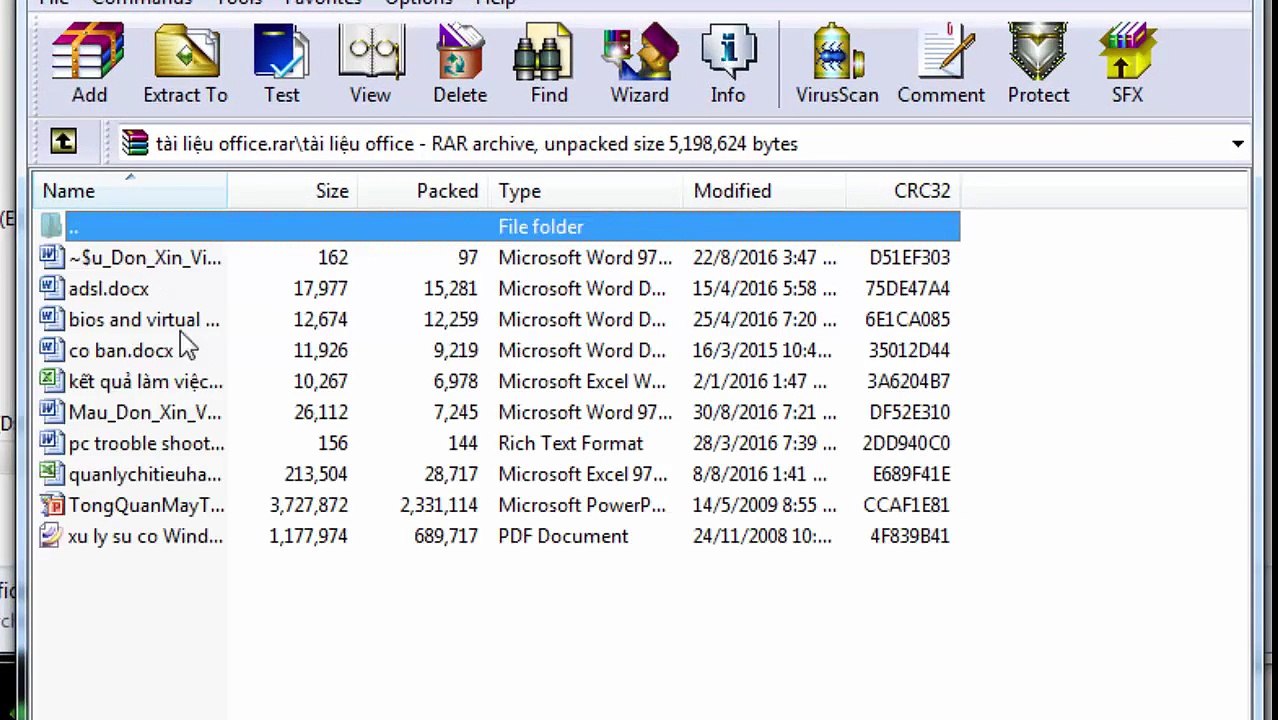Viewport: 1278px width, 720px height.
Task: Convert archive with SFX icon
Action: pyautogui.click(x=1127, y=62)
